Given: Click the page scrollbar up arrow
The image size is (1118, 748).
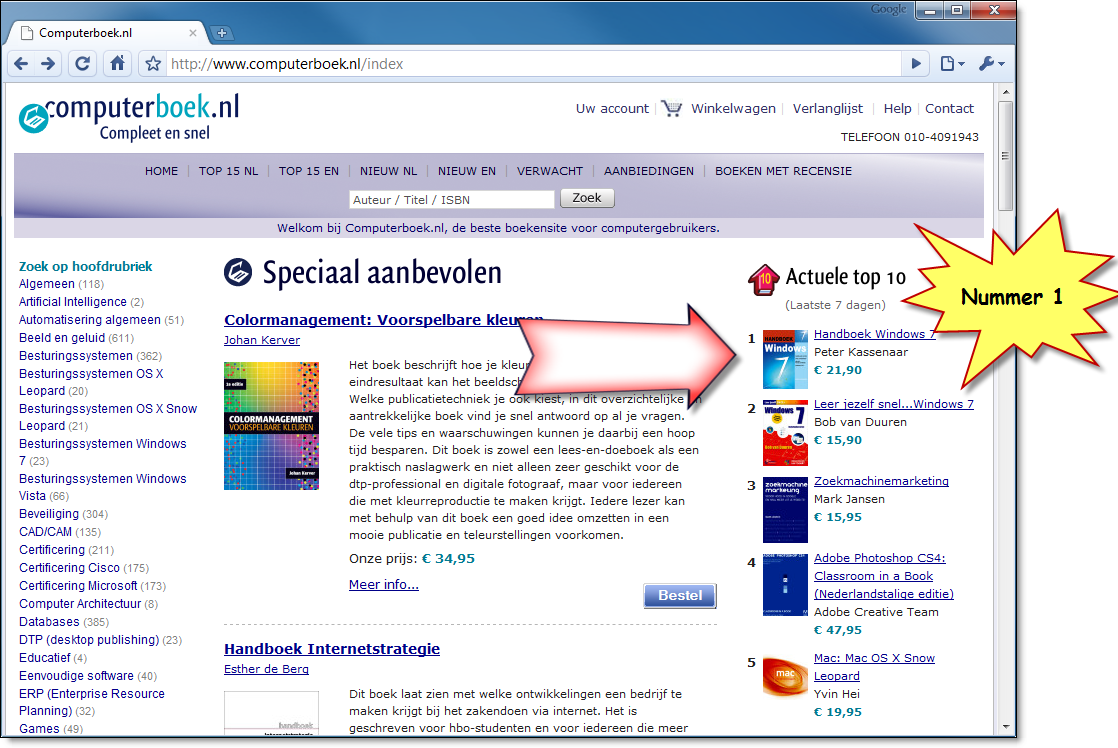Looking at the screenshot, I should [x=1005, y=92].
